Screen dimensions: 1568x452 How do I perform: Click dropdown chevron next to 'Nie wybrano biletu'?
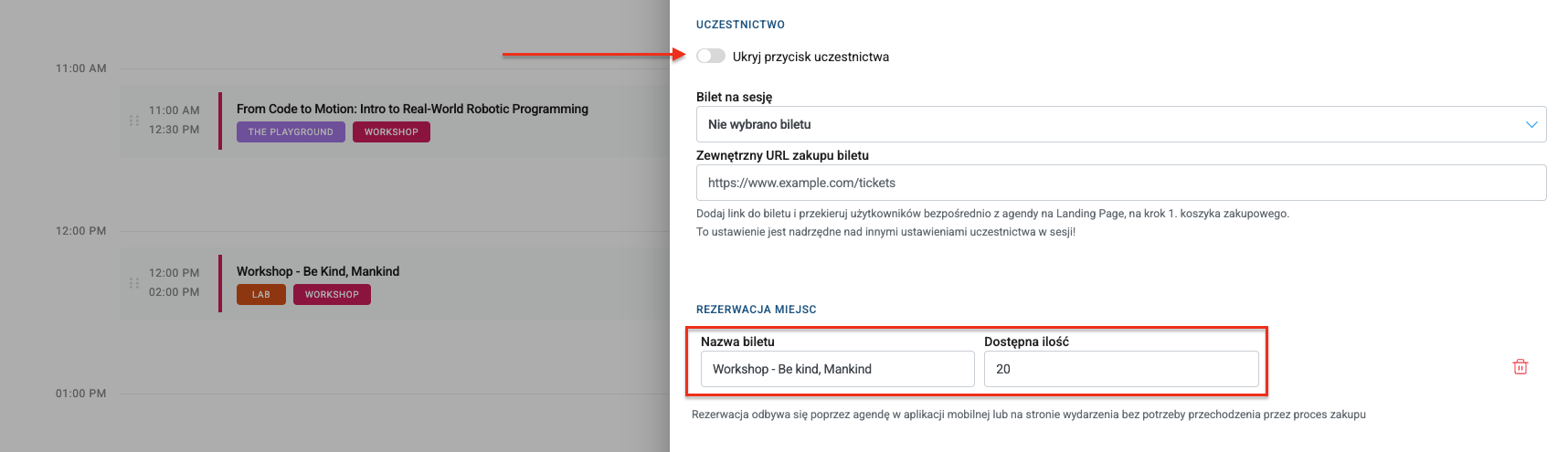click(x=1531, y=124)
